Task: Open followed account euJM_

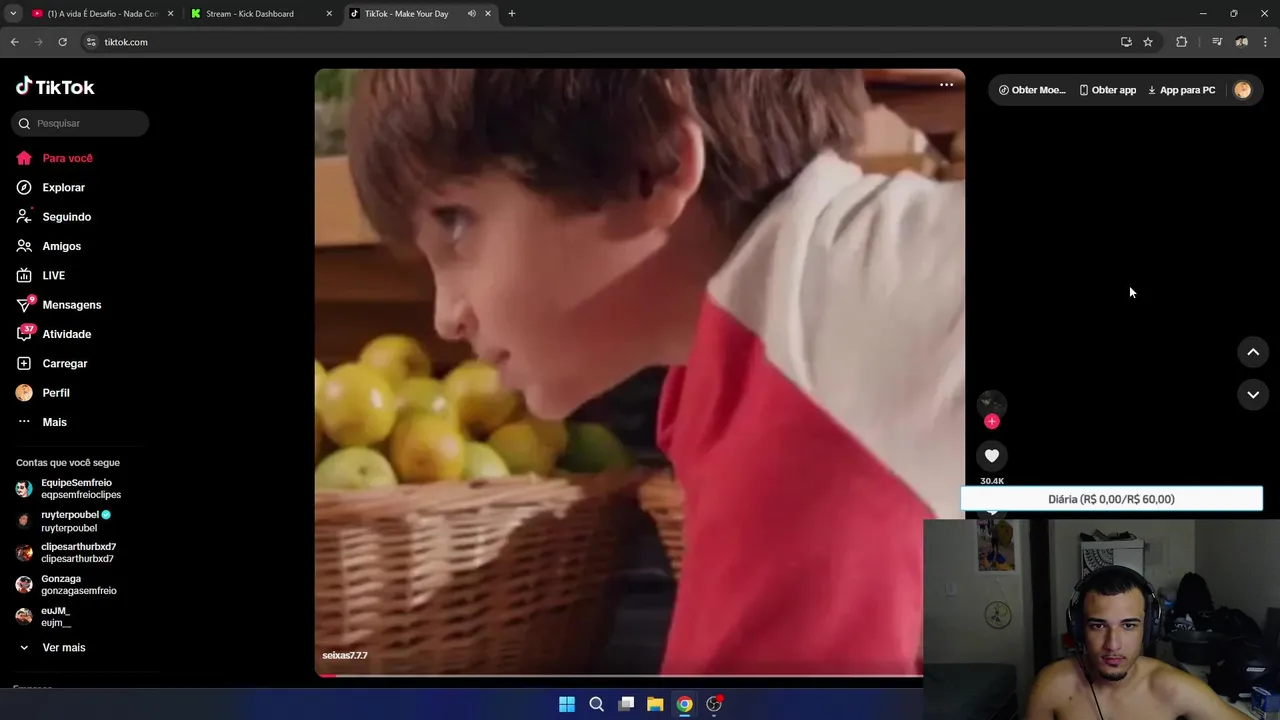Action: click(x=55, y=617)
